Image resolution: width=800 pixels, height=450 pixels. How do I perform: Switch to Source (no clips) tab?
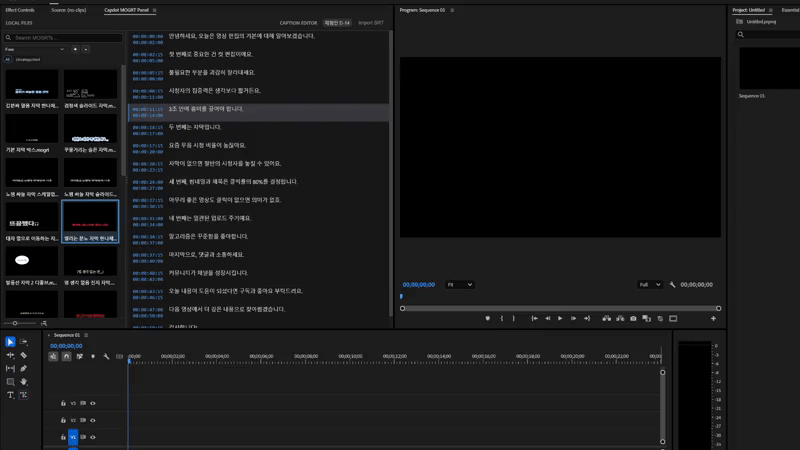[69, 10]
